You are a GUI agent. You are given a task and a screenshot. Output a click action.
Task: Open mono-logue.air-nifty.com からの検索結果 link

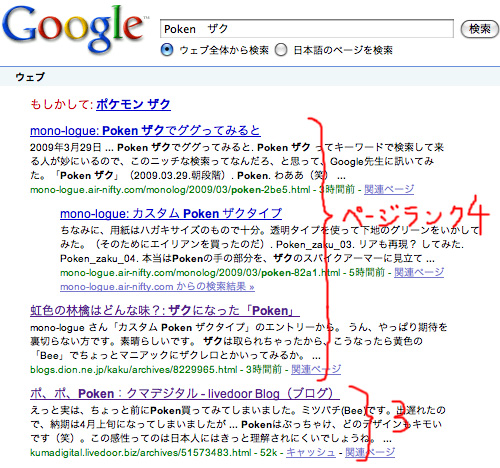pos(157,287)
